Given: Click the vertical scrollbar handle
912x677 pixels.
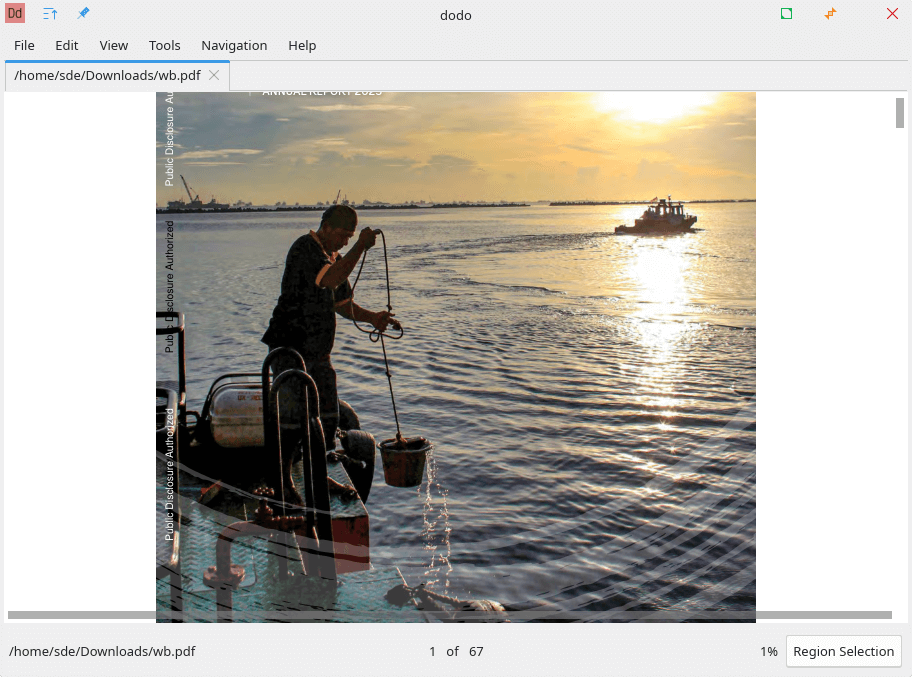Looking at the screenshot, I should coord(900,112).
